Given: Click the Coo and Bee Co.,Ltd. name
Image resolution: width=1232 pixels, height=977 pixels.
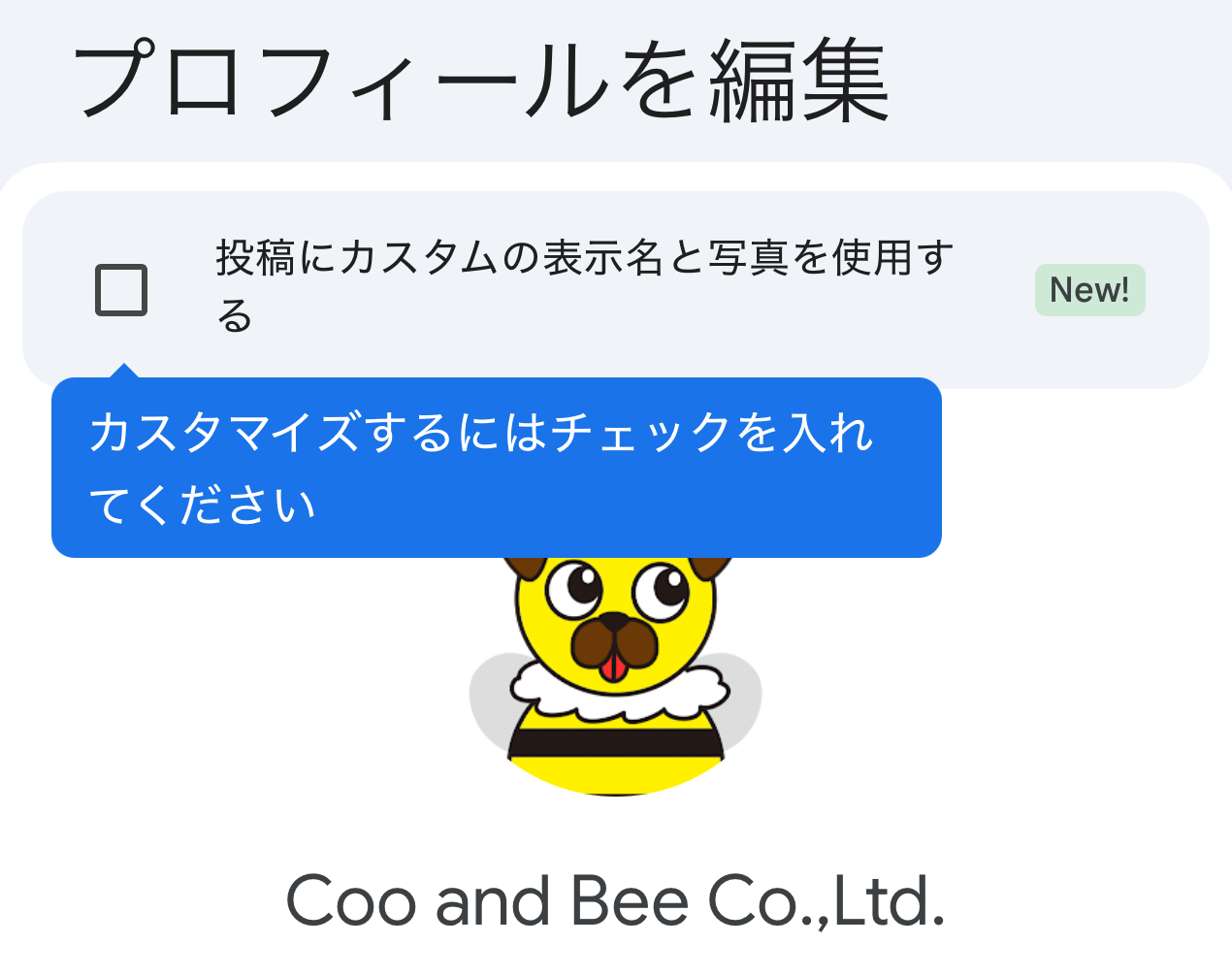Looking at the screenshot, I should pyautogui.click(x=616, y=900).
